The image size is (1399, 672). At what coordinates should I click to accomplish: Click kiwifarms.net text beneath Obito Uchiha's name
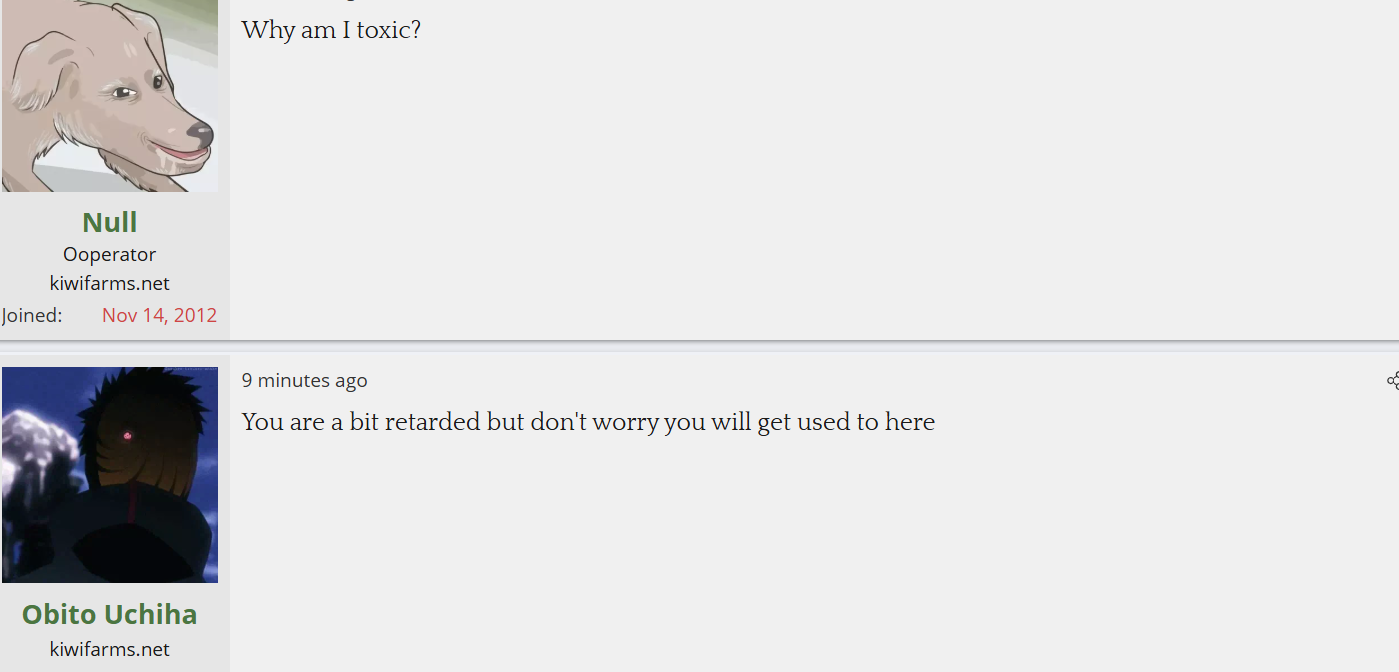[110, 649]
